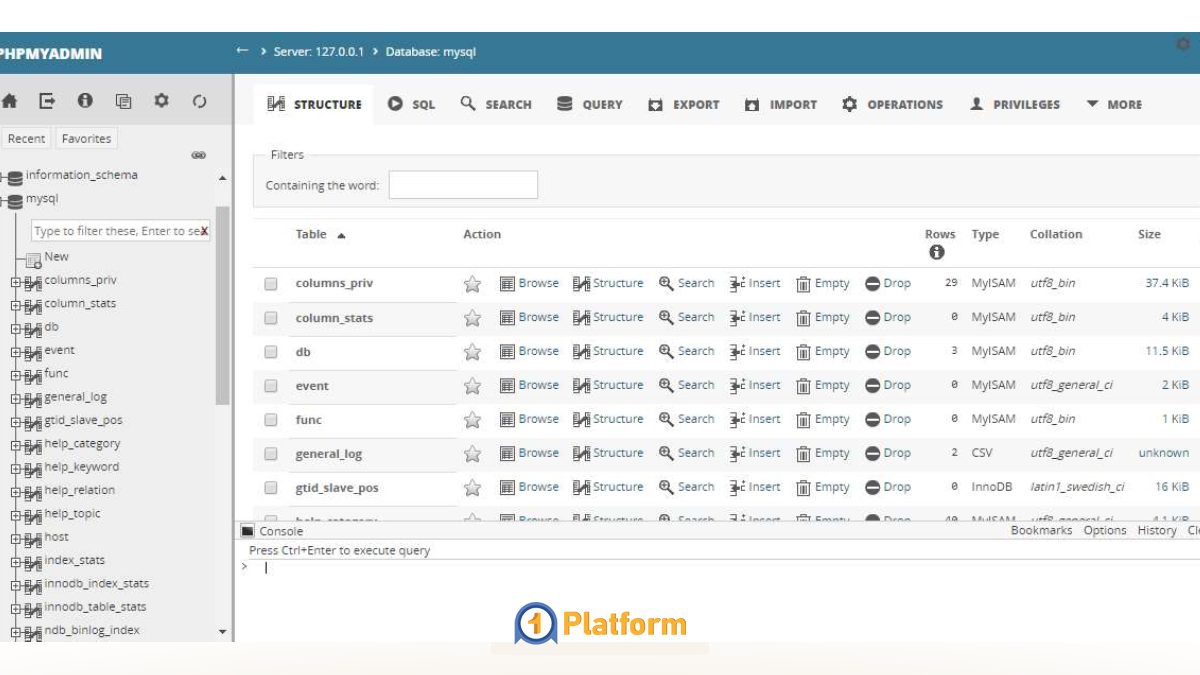Type in the Containing the word filter field

pos(463,184)
